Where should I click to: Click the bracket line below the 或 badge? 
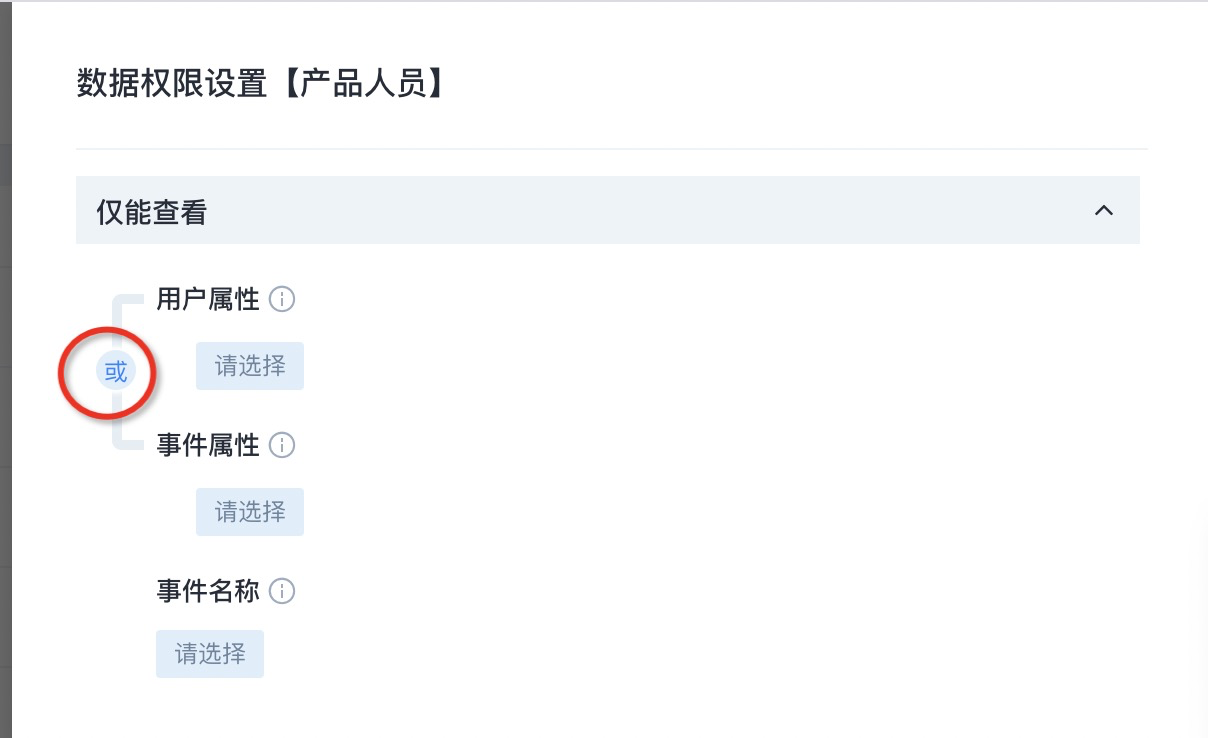coord(118,422)
